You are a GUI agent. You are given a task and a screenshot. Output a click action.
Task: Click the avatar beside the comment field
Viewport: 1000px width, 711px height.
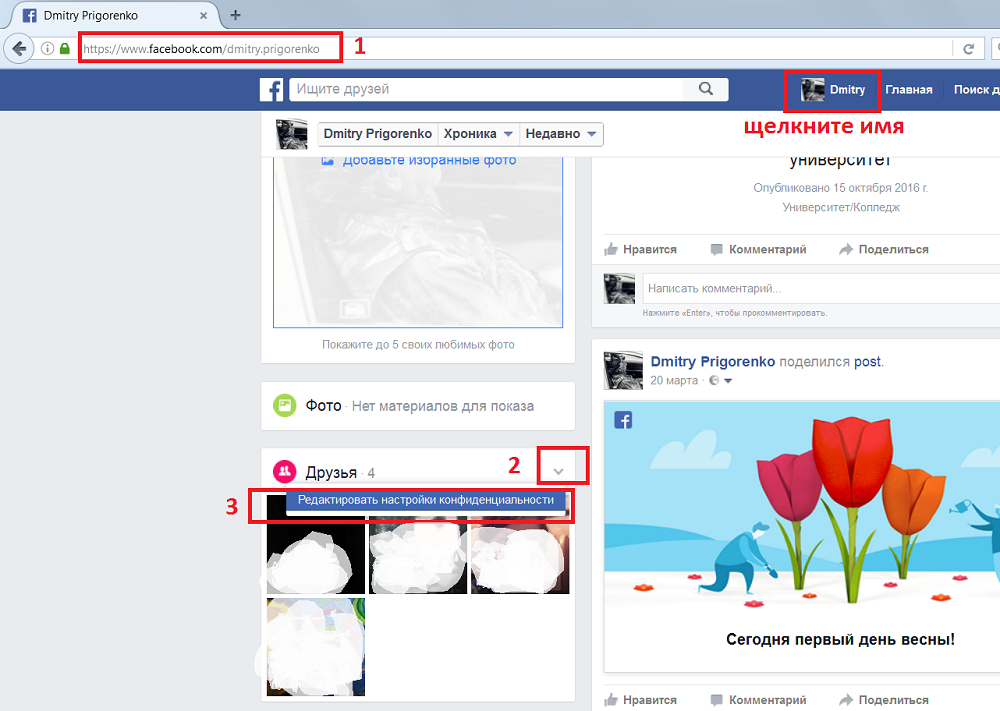(619, 288)
